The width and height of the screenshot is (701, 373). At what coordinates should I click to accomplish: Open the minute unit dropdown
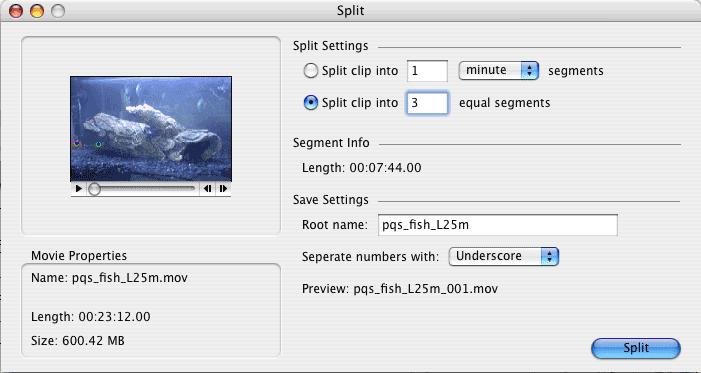tap(498, 71)
